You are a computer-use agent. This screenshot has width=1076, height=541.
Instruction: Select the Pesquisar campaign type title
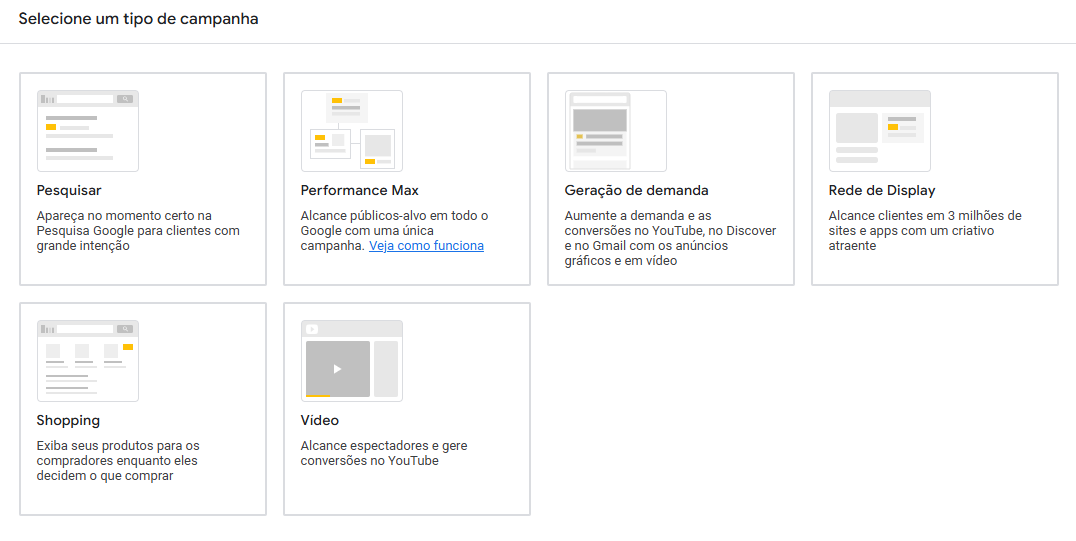[x=69, y=190]
